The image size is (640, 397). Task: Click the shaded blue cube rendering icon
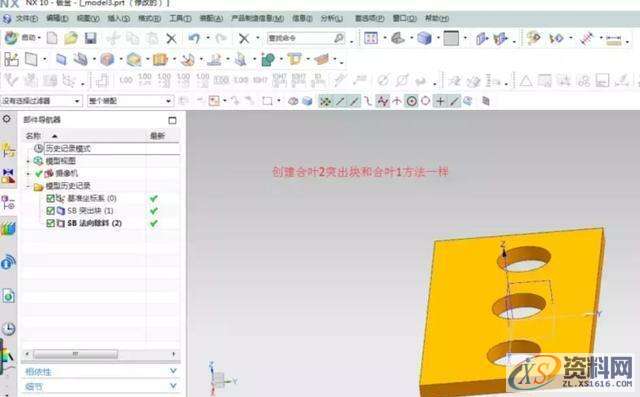[x=424, y=38]
